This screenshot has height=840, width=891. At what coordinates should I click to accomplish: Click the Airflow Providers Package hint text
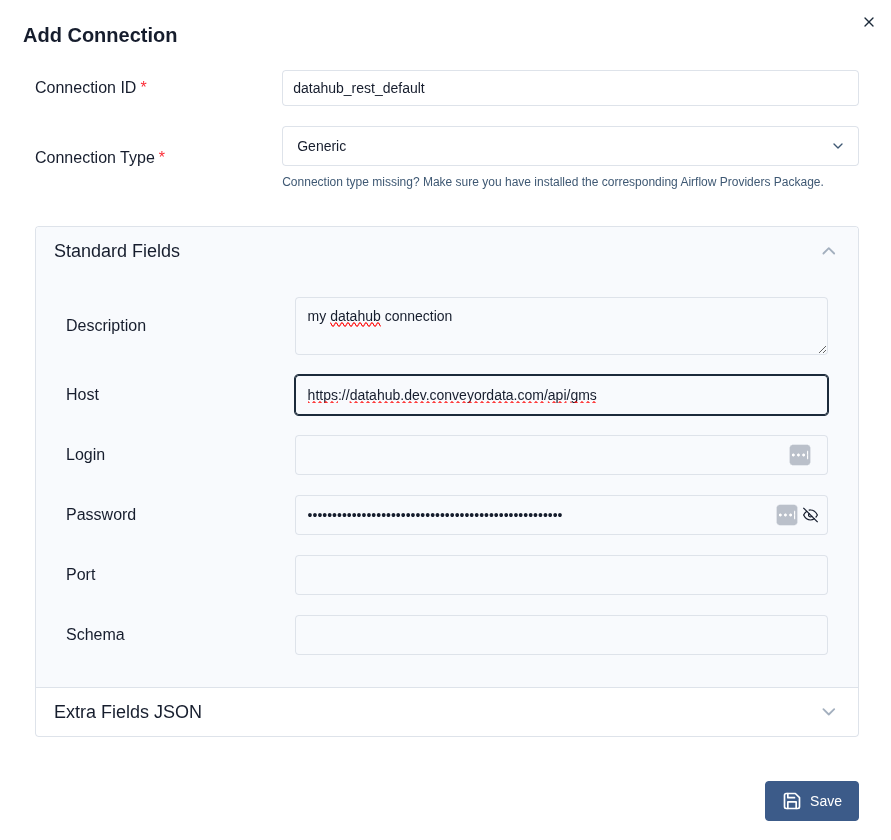[x=553, y=182]
